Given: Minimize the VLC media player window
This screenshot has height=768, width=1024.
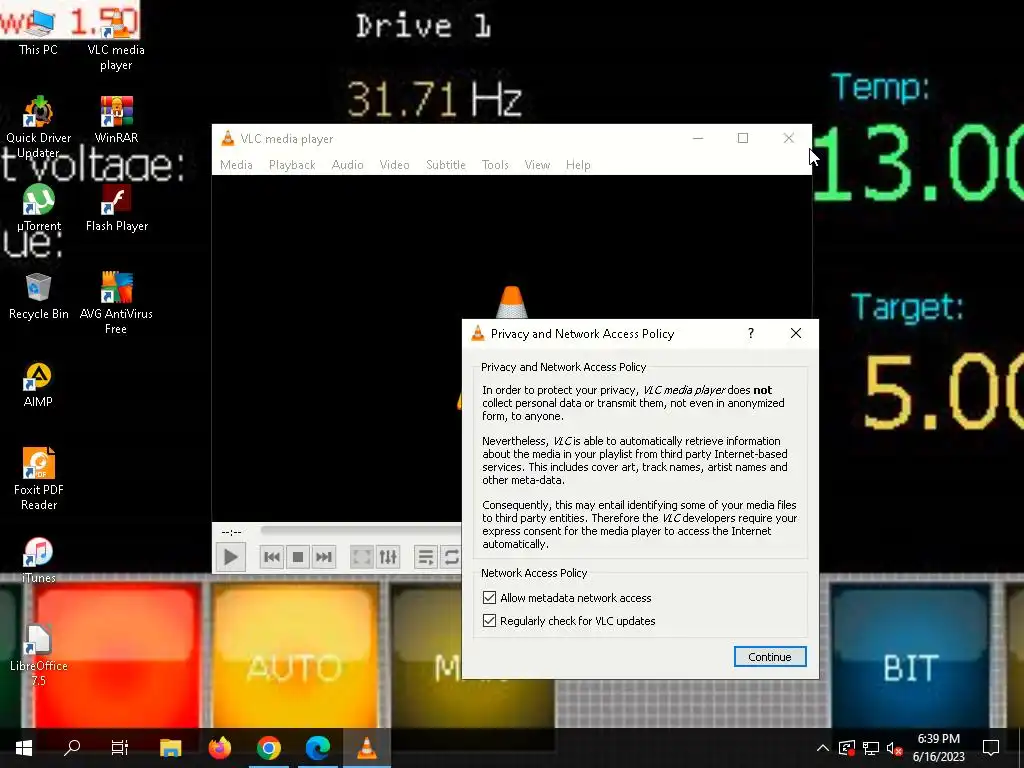Looking at the screenshot, I should [697, 138].
